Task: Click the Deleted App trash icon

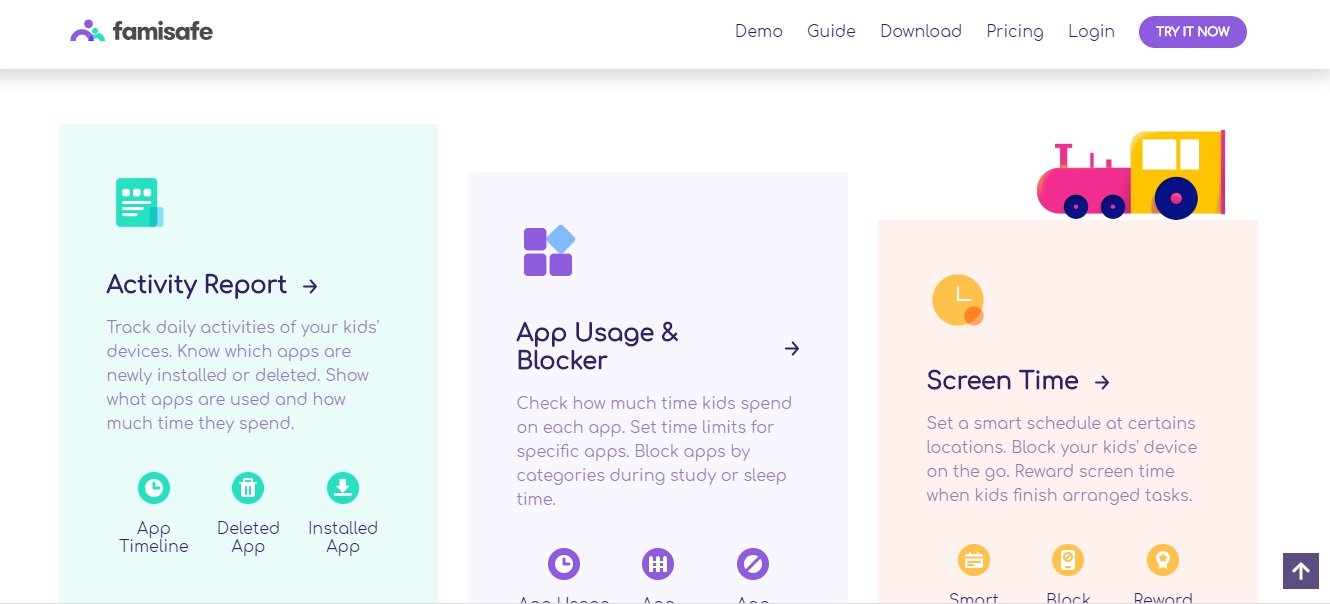Action: pyautogui.click(x=248, y=488)
